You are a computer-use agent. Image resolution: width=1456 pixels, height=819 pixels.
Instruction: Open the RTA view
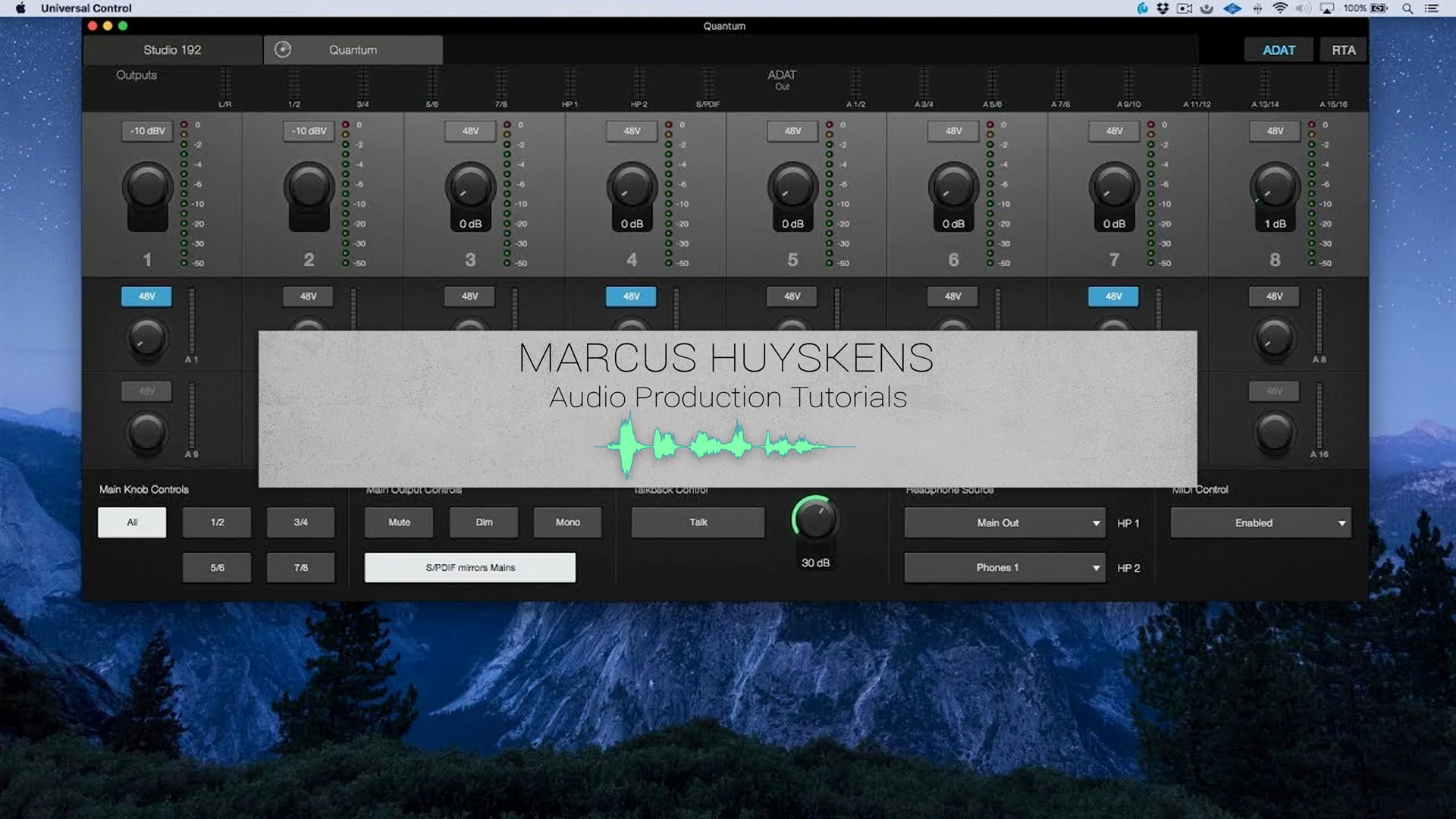pos(1343,50)
